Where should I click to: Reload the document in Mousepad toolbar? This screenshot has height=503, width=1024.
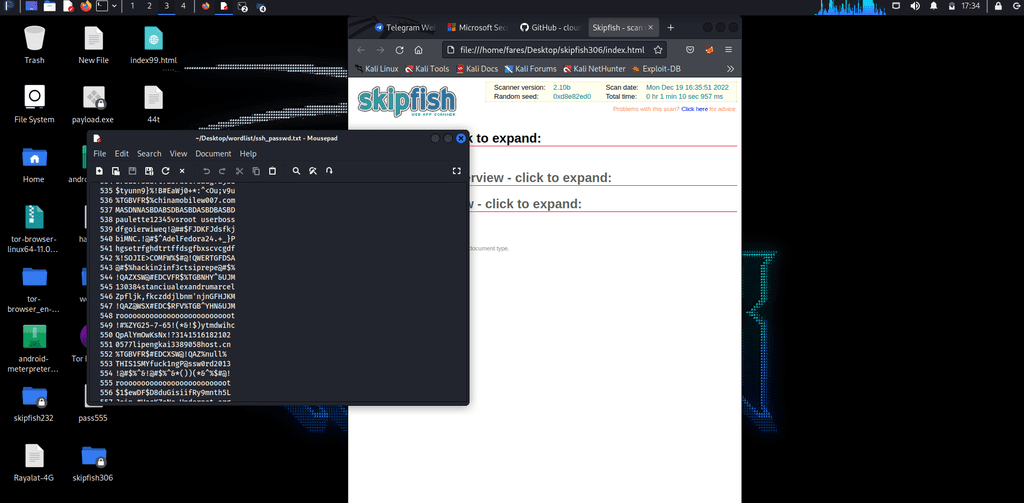click(166, 171)
